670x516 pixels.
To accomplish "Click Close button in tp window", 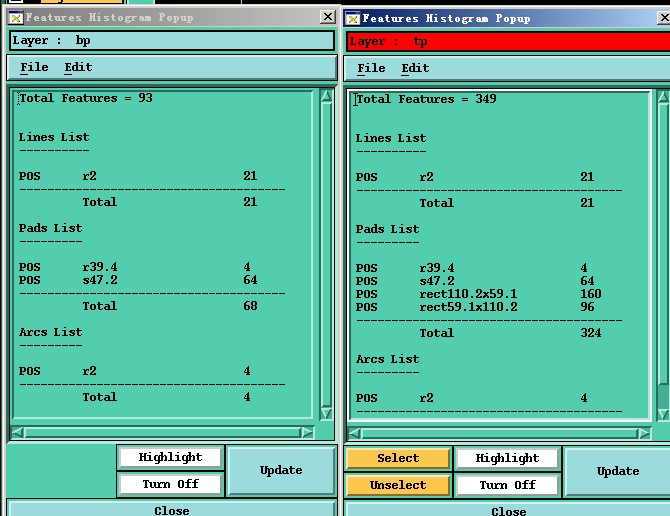I will point(508,510).
